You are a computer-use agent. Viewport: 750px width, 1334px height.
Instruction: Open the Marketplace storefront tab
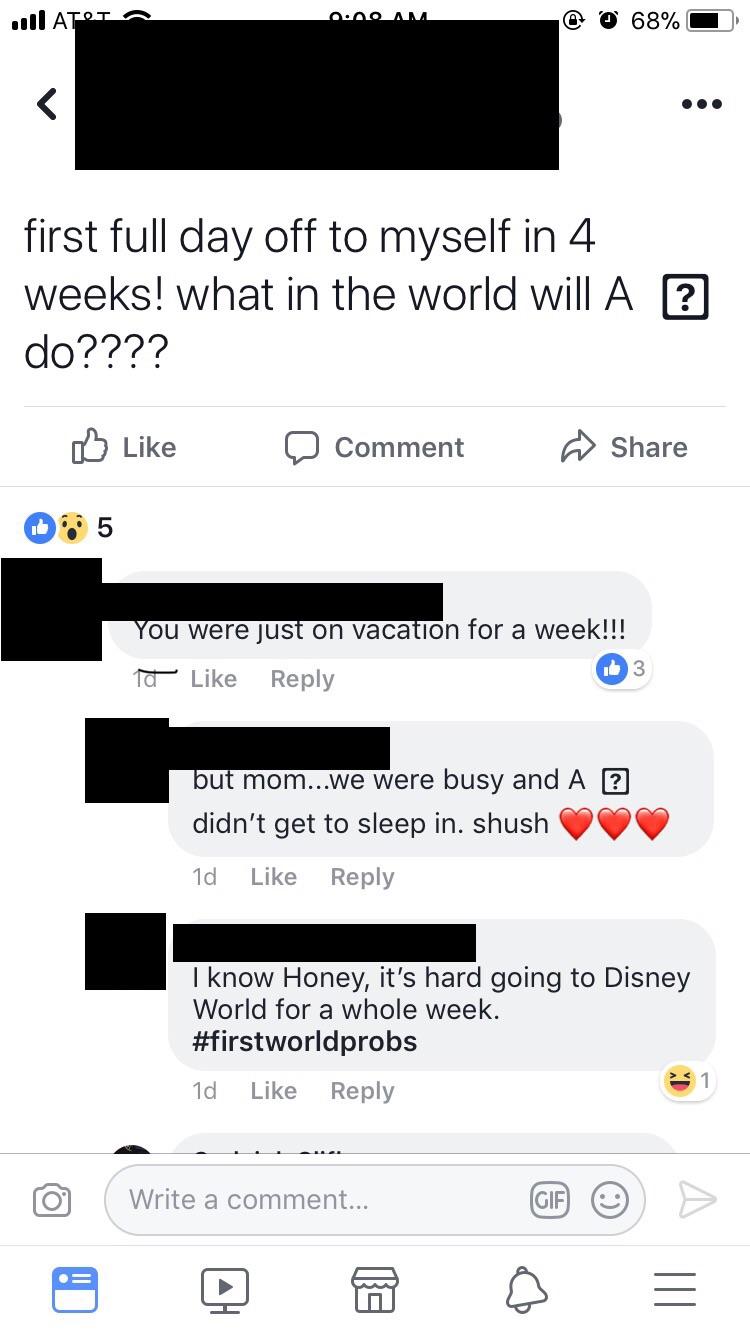pyautogui.click(x=375, y=1289)
